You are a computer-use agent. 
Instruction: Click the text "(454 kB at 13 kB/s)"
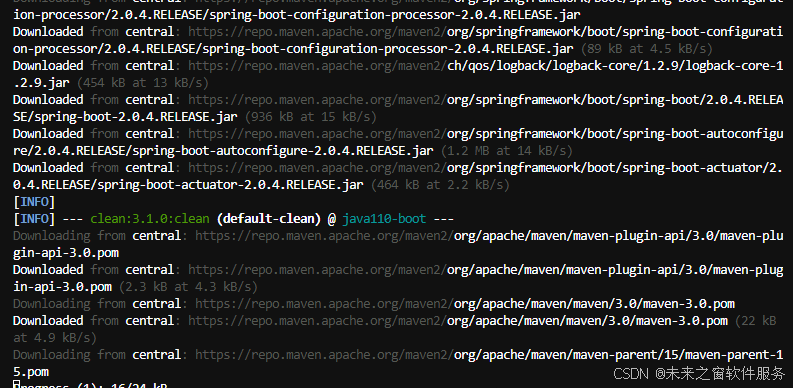tap(143, 83)
